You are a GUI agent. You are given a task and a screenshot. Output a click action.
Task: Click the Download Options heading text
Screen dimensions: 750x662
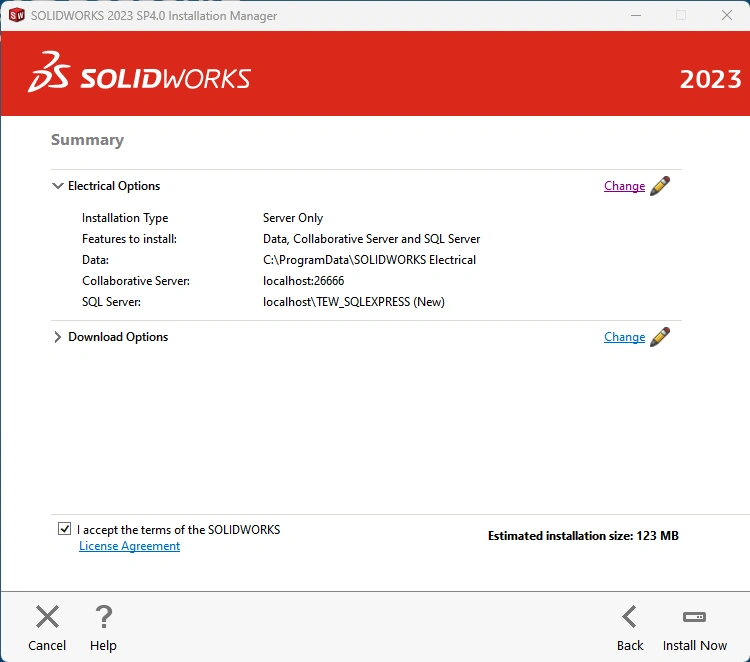[118, 337]
